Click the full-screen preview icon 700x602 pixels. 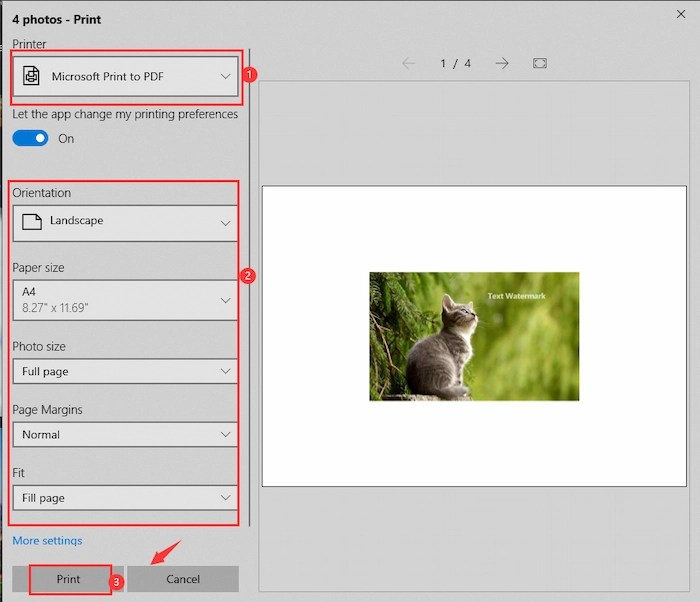(x=540, y=63)
